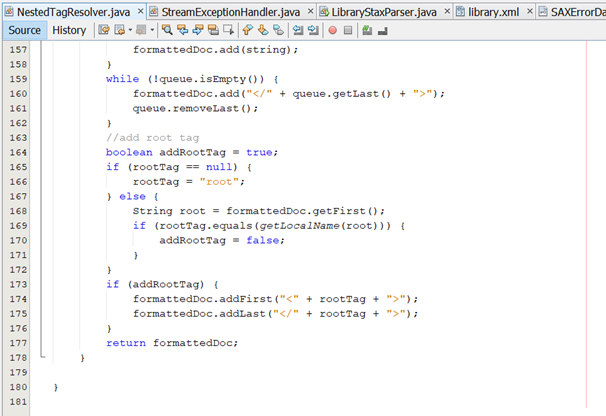Viewport: 606px width, 416px height.
Task: Click '(rootTag == null)' on line 165
Action: click(182, 167)
